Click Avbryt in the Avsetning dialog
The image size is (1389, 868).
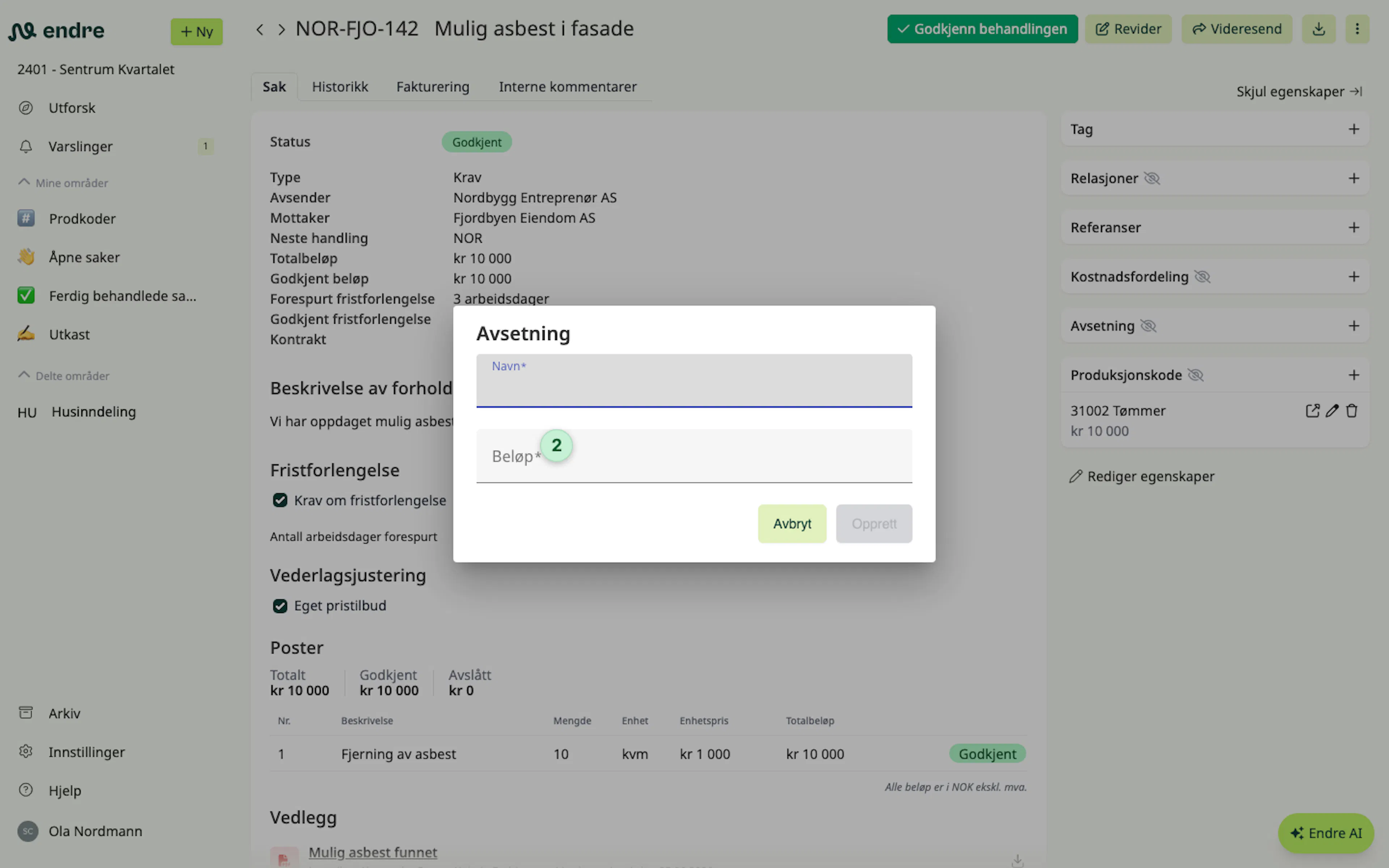pos(792,524)
